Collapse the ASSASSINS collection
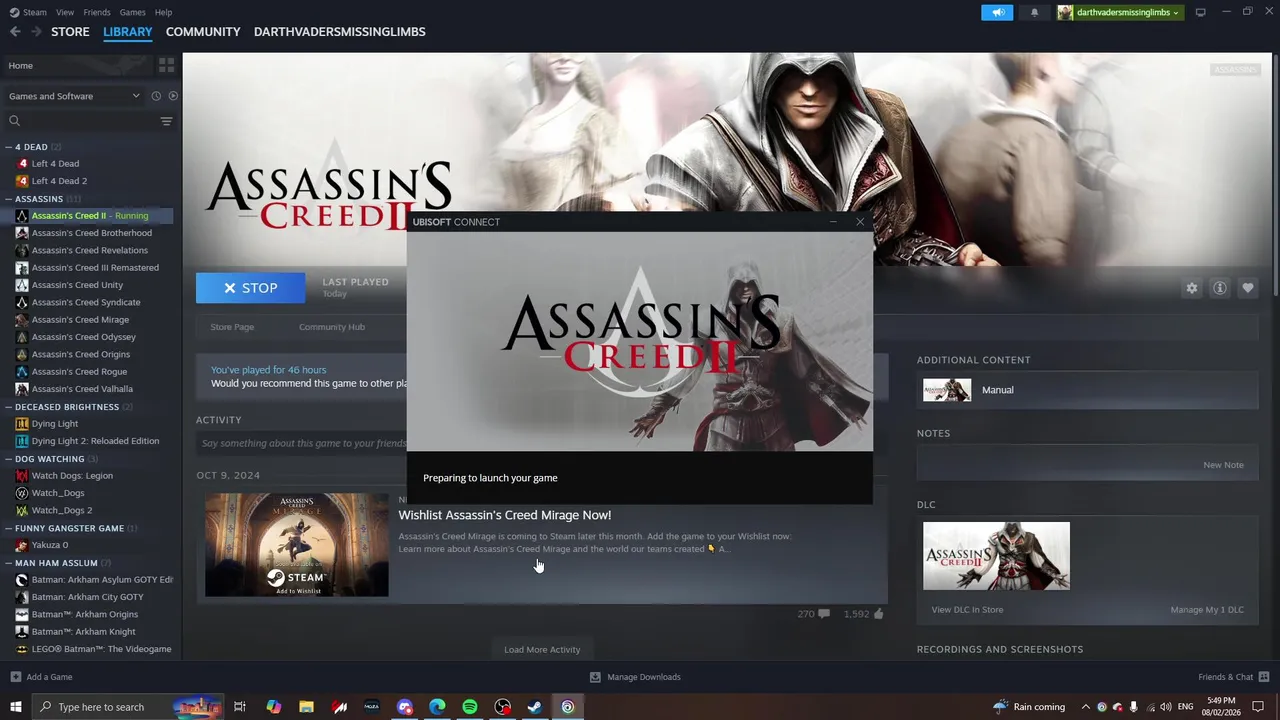 click(x=8, y=199)
